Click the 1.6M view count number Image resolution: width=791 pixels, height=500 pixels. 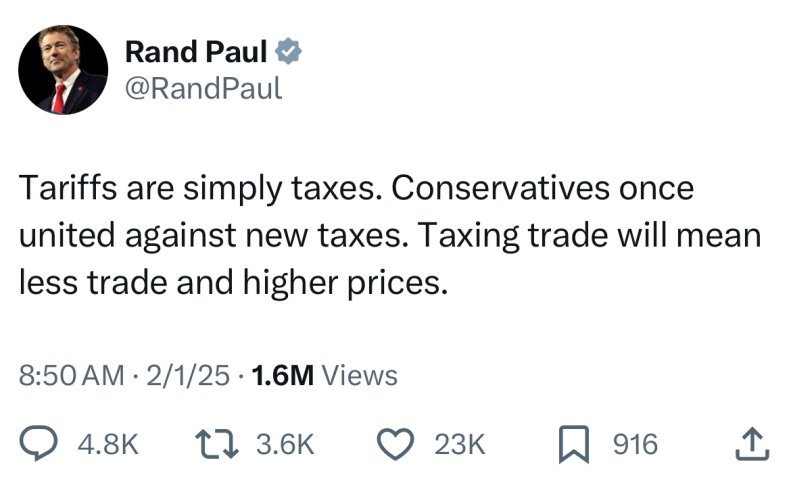point(282,375)
